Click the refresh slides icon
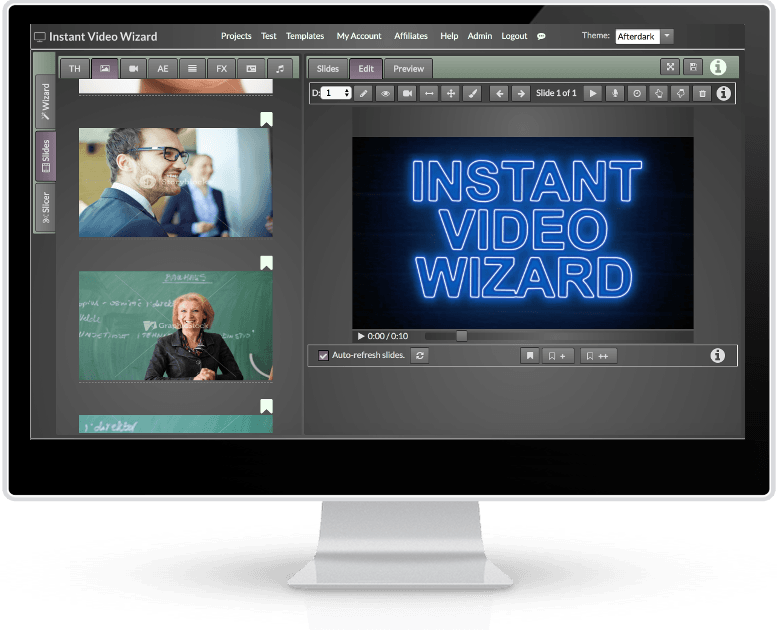The image size is (777, 630). pyautogui.click(x=420, y=355)
